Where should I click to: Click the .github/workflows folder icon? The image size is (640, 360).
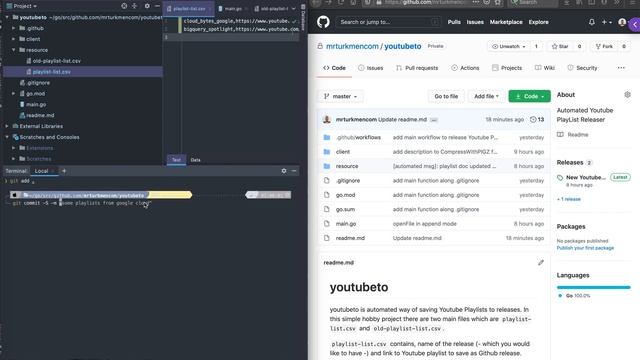coord(327,138)
